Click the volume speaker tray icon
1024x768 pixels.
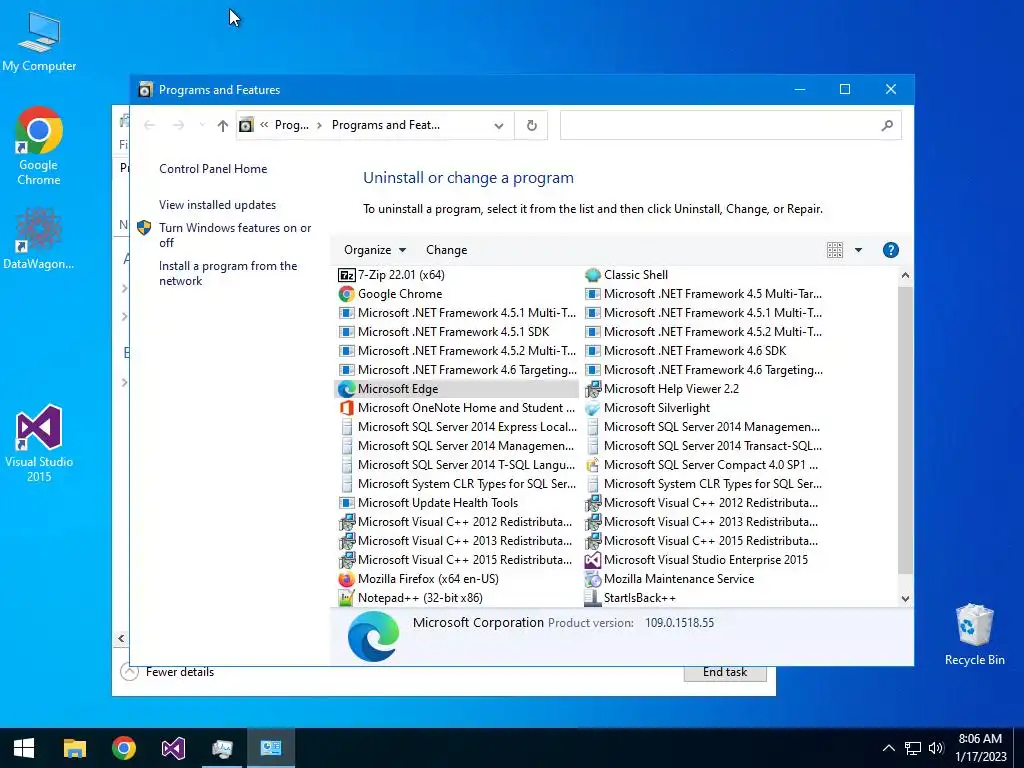(x=936, y=748)
